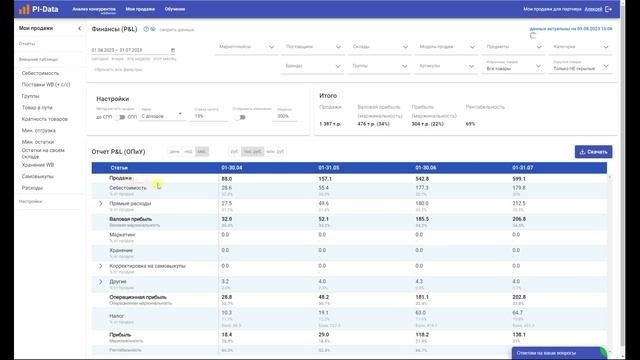Expand the Прямые расходы row
The height and width of the screenshot is (360, 640).
(101, 203)
